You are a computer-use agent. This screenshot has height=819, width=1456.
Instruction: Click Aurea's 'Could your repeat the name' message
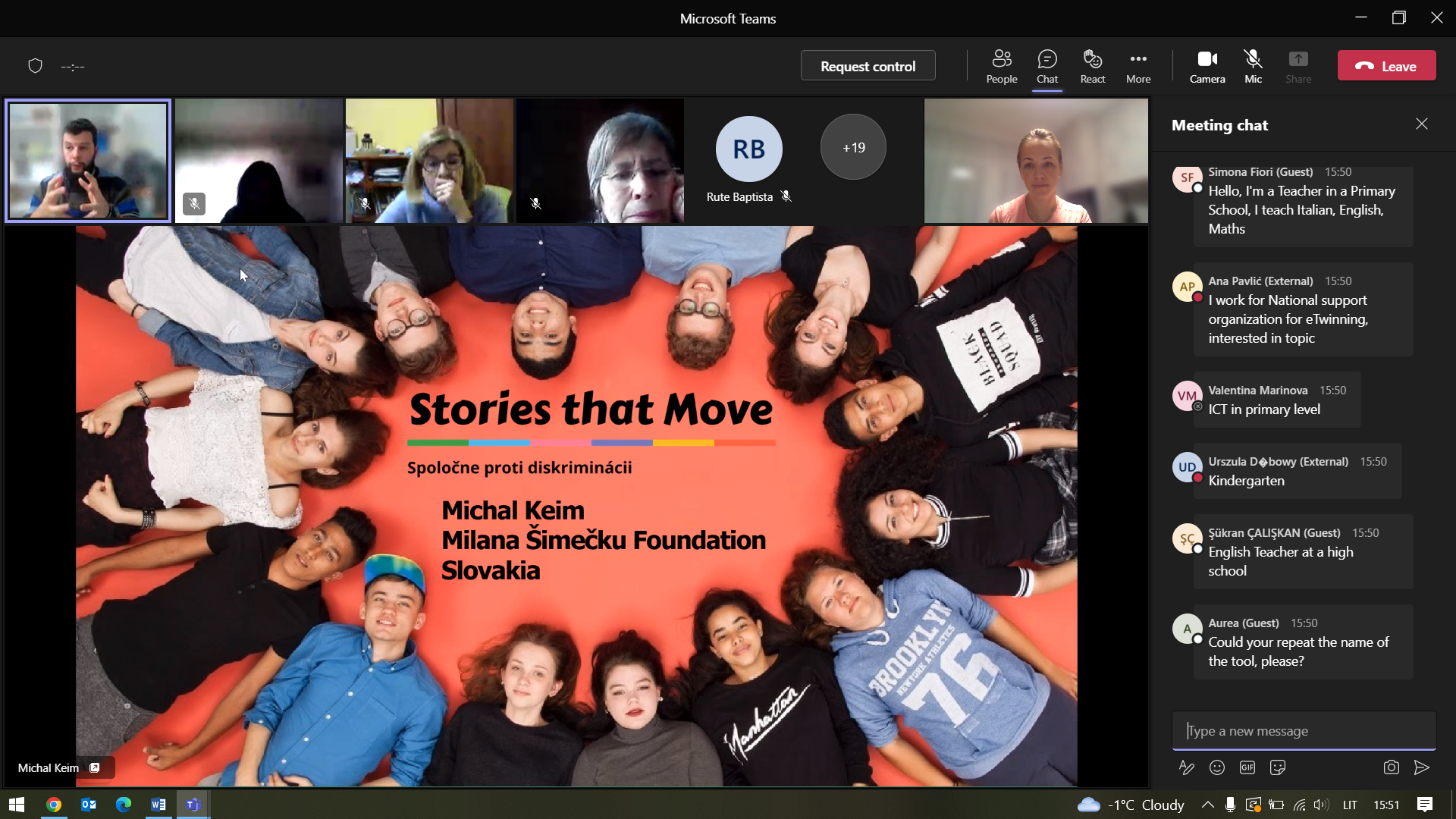(1298, 651)
